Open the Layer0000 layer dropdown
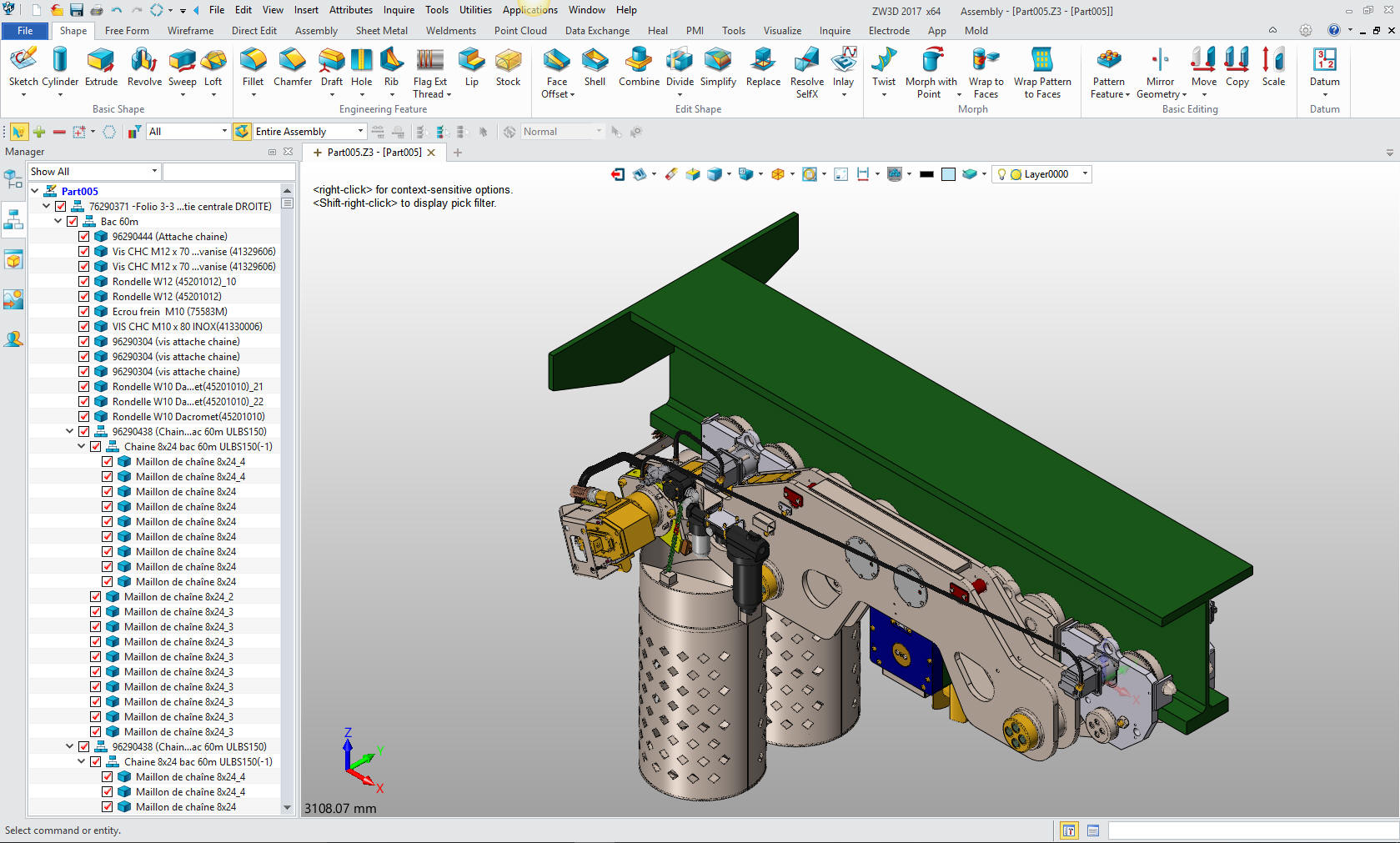Viewport: 1400px width, 843px height. click(1084, 174)
